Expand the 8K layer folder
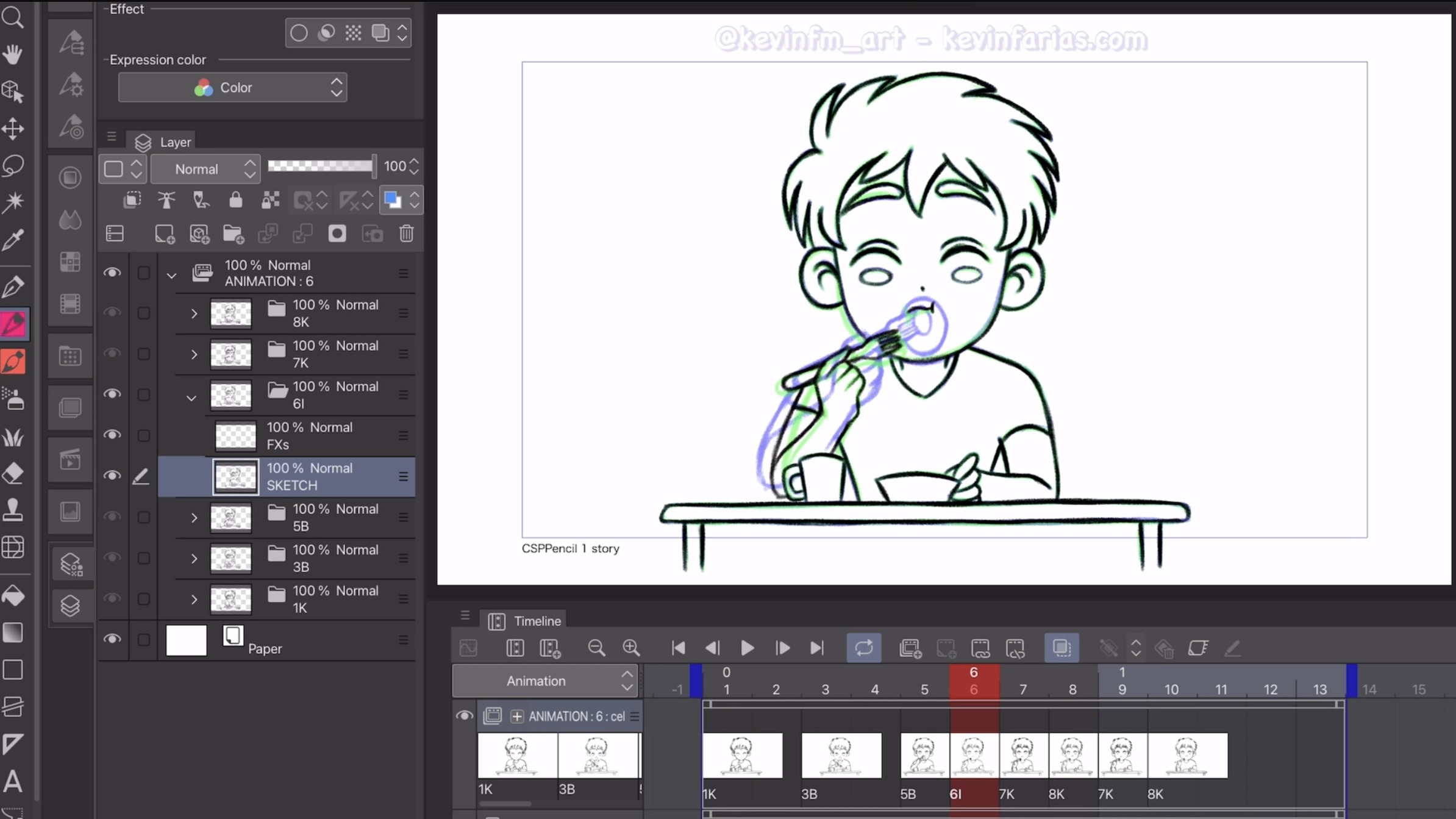The image size is (1456, 819). [194, 313]
